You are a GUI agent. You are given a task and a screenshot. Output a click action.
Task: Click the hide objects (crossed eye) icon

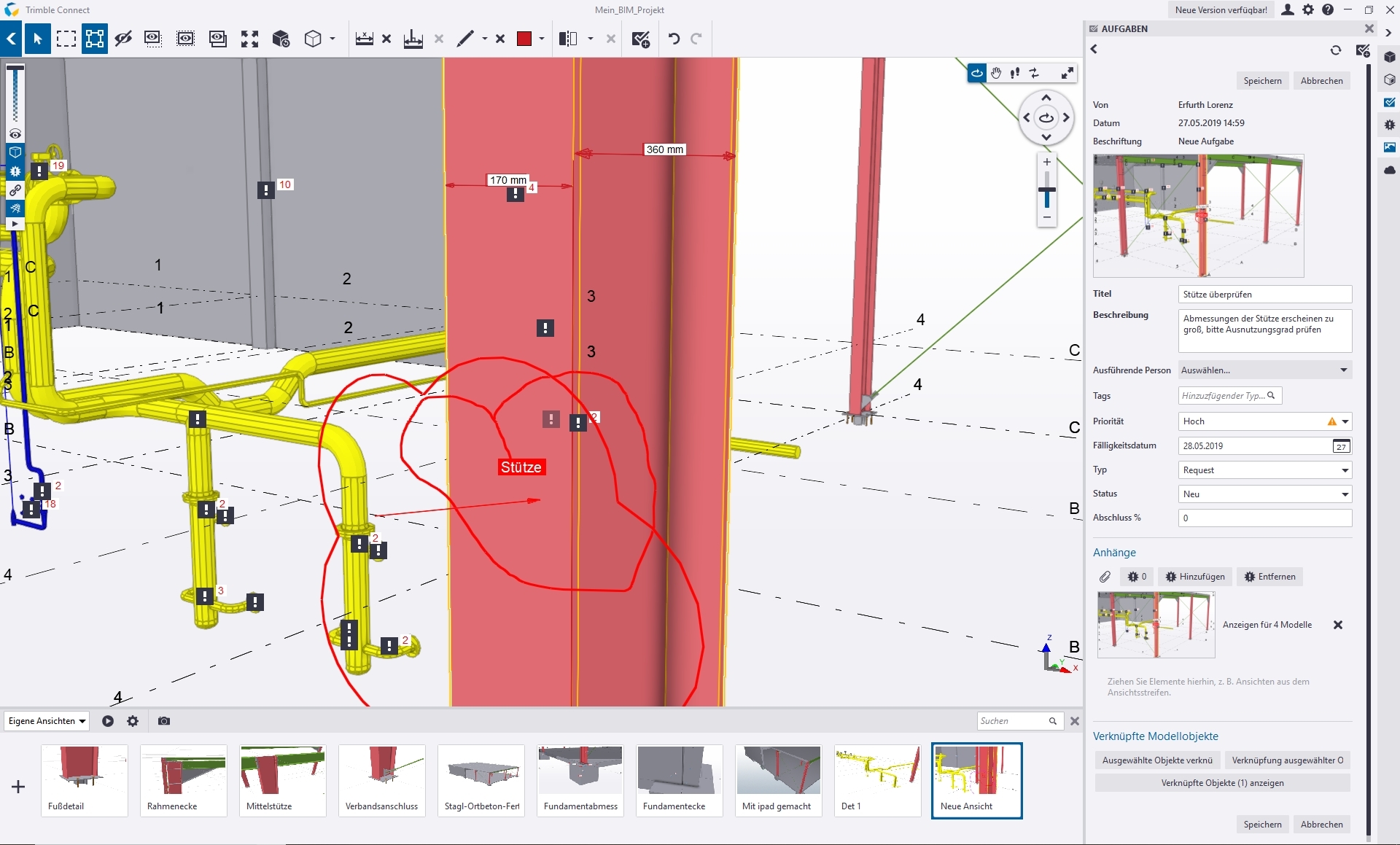(x=123, y=39)
